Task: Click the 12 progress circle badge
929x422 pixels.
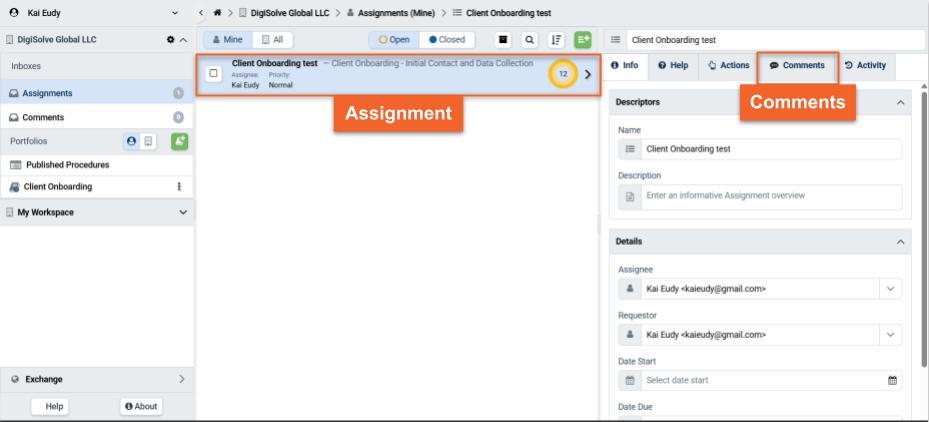Action: click(563, 74)
